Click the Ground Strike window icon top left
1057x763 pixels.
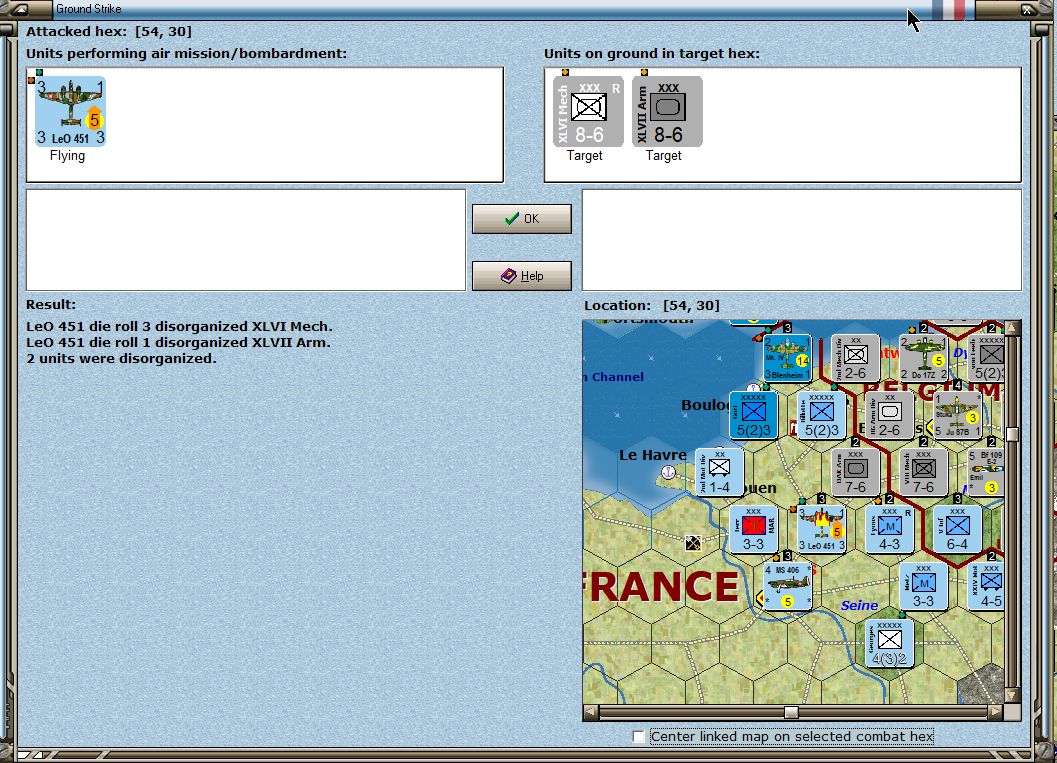pyautogui.click(x=18, y=9)
